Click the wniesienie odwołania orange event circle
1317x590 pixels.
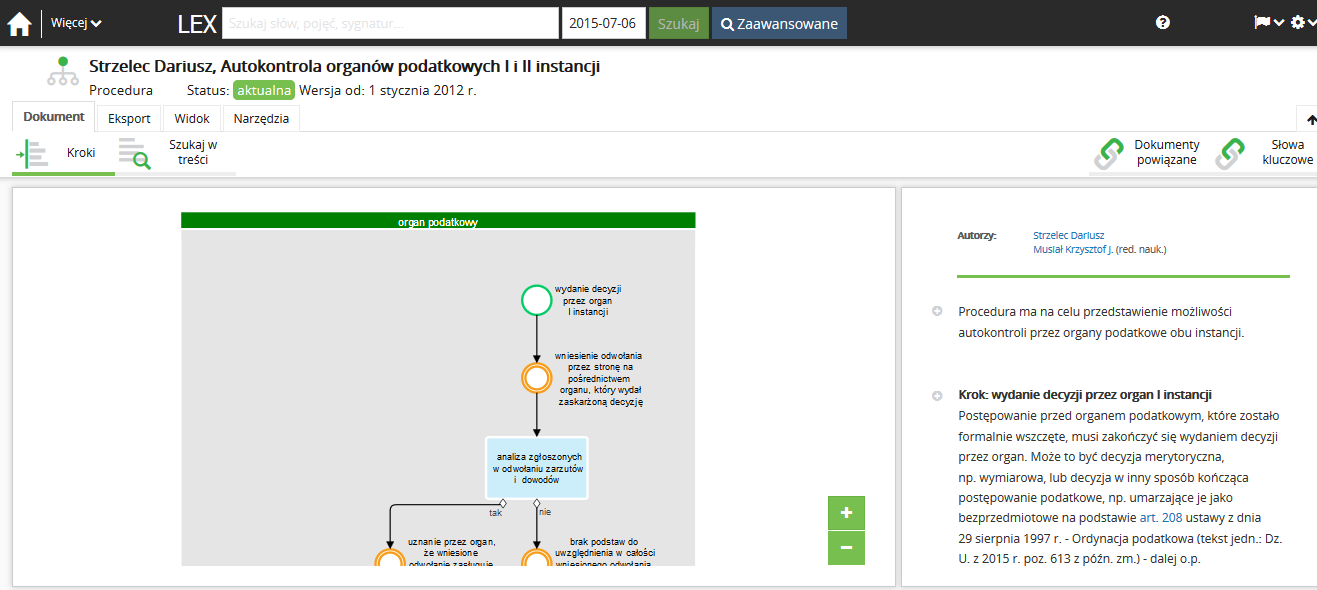coord(537,378)
